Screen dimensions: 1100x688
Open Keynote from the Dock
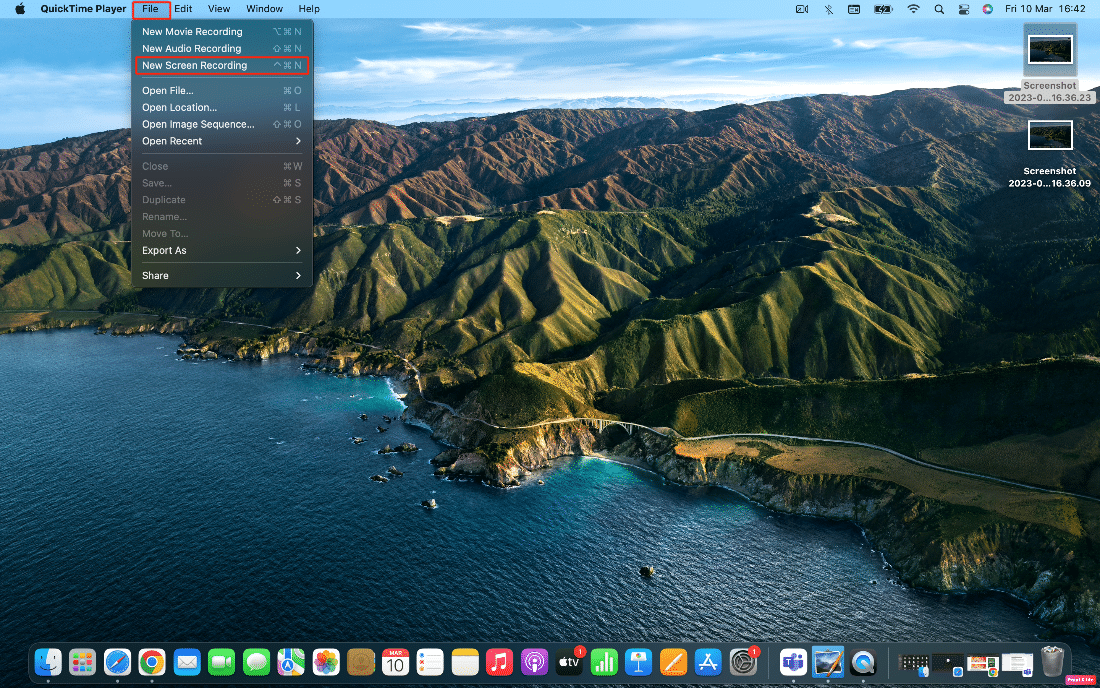pyautogui.click(x=638, y=662)
